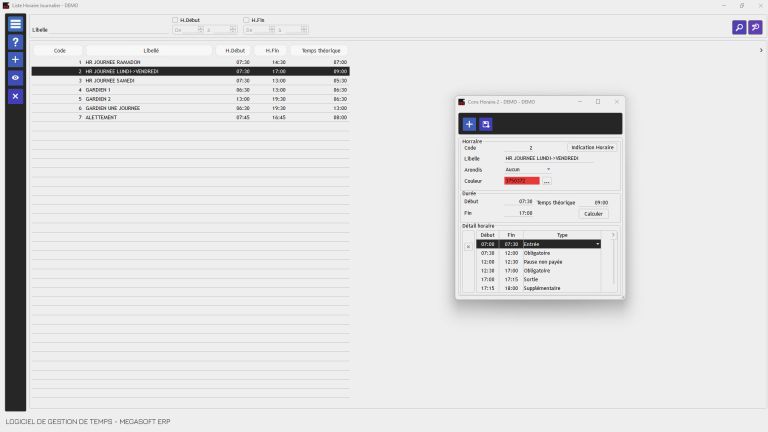The height and width of the screenshot is (432, 768).
Task: Click the app logo in the main window title bar
Action: (x=6, y=5)
